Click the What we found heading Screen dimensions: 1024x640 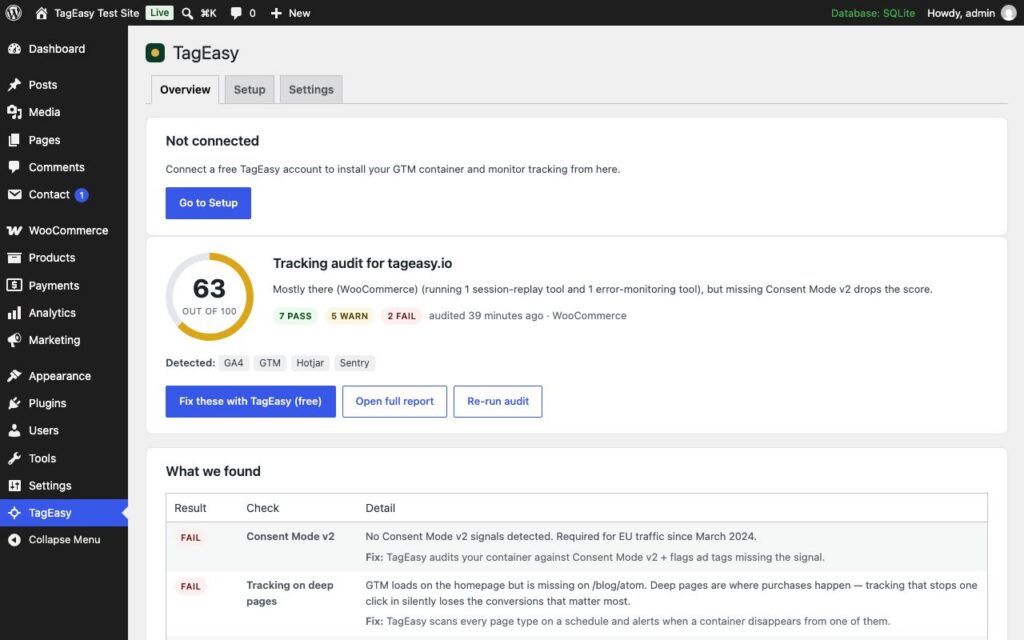[x=213, y=472]
